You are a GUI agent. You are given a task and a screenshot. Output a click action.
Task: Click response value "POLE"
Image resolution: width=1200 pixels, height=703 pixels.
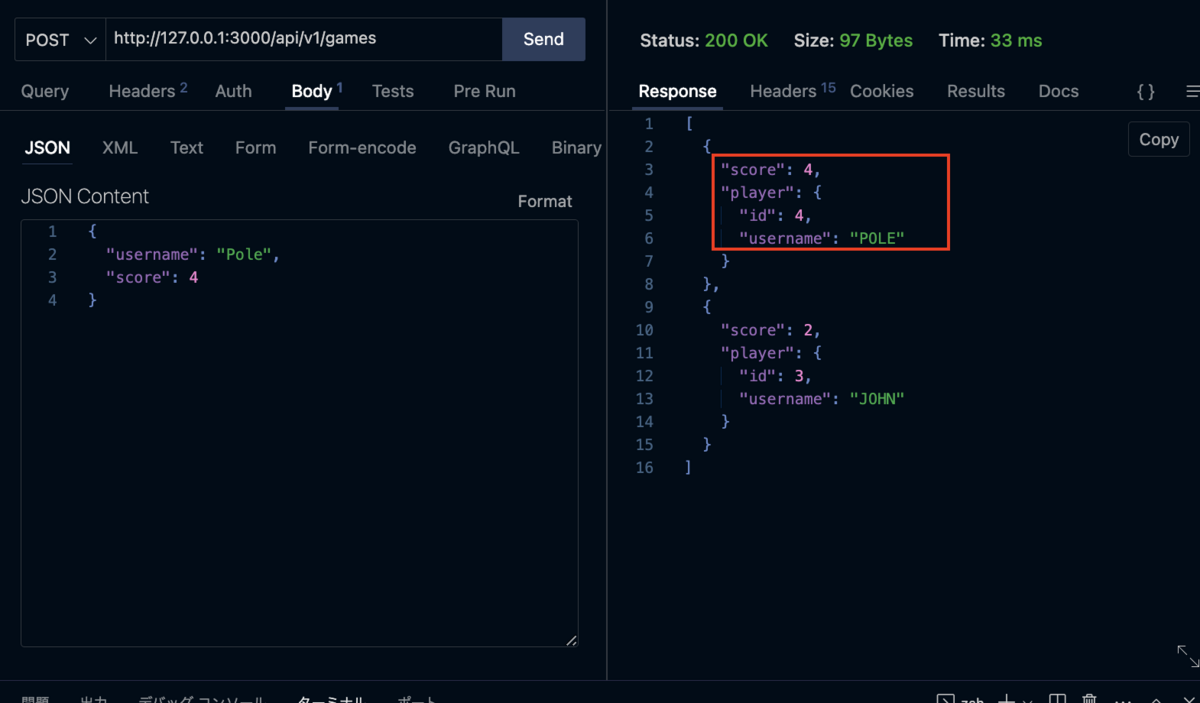point(877,239)
